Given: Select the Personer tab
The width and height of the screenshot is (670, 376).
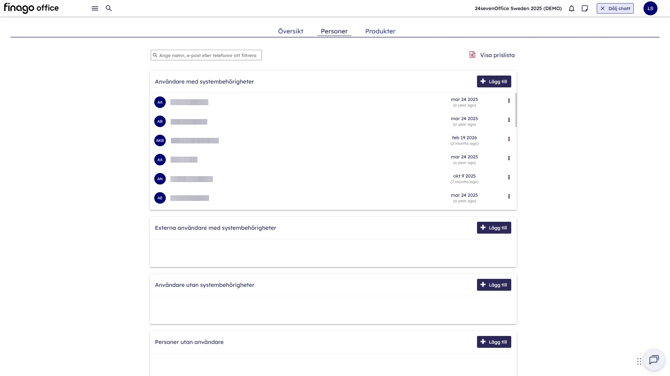Looking at the screenshot, I should pyautogui.click(x=334, y=31).
